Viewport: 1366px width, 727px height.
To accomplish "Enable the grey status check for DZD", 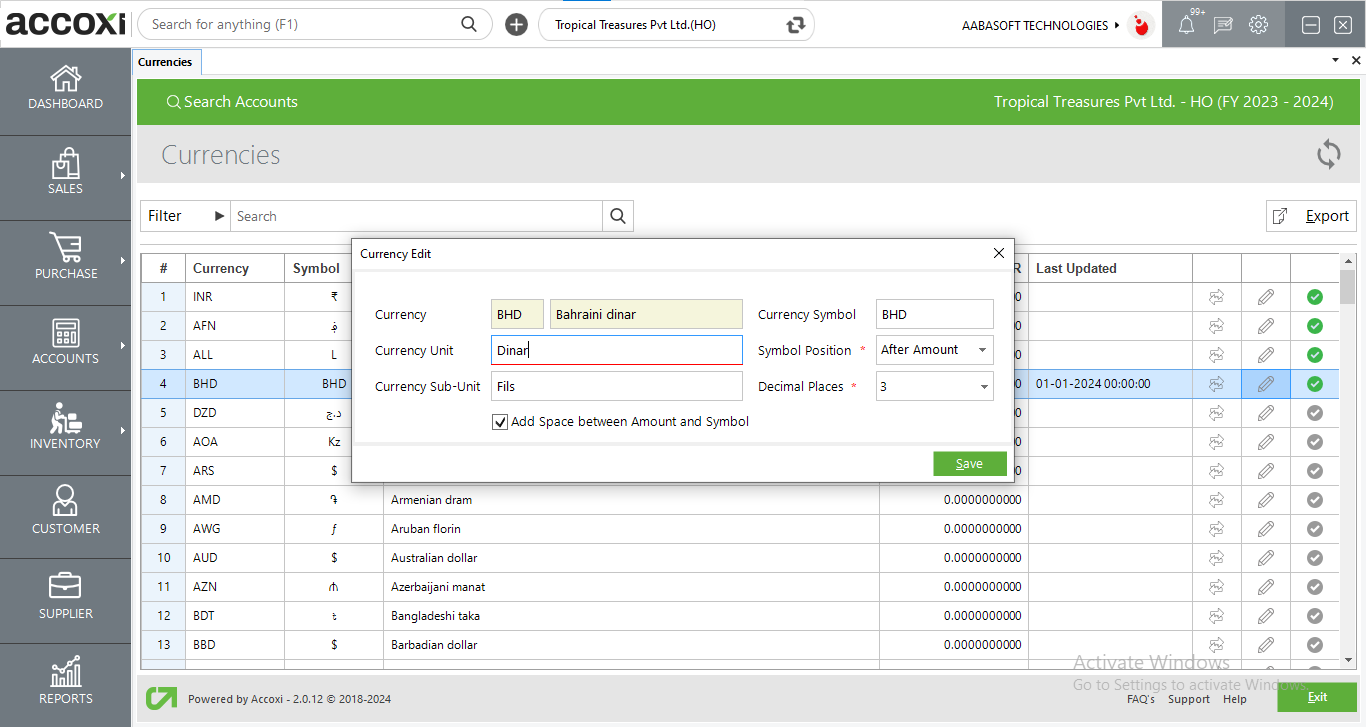I will pyautogui.click(x=1314, y=413).
